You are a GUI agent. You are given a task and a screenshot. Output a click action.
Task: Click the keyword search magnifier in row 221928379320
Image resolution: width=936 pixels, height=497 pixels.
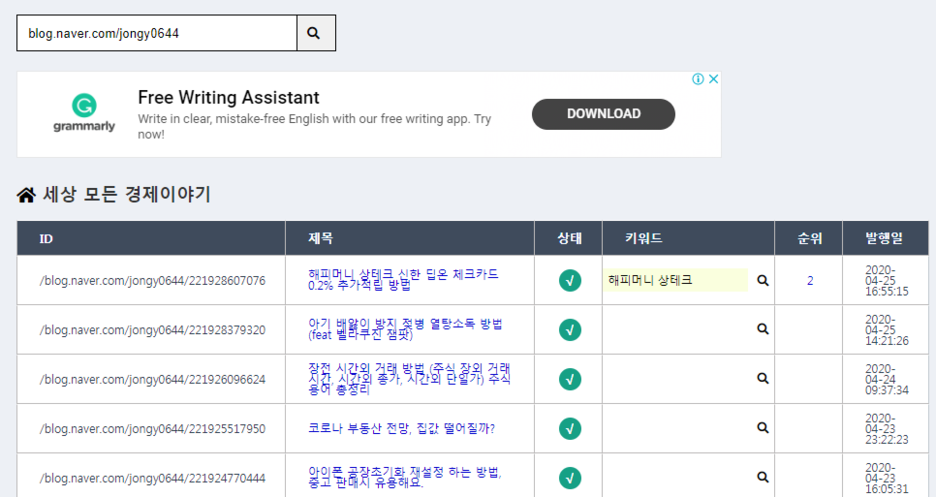[x=763, y=329]
